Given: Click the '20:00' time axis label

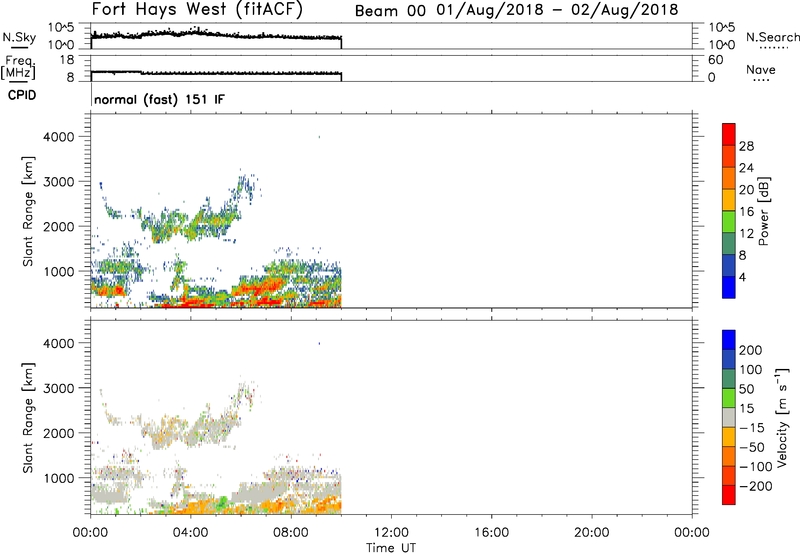Looking at the screenshot, I should pyautogui.click(x=592, y=533).
